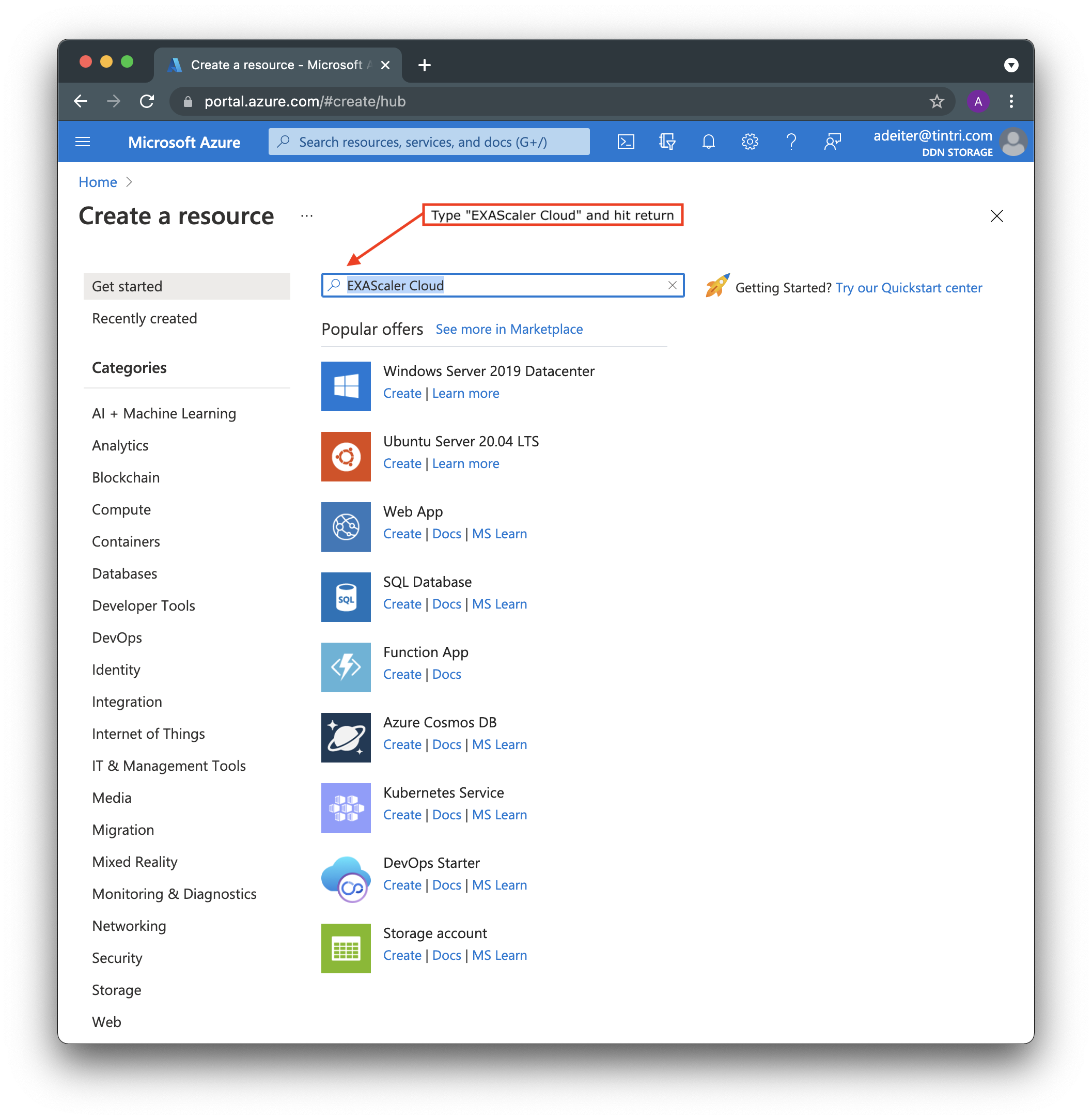The height and width of the screenshot is (1120, 1092).
Task: Open portal settings gear icon
Action: click(750, 142)
